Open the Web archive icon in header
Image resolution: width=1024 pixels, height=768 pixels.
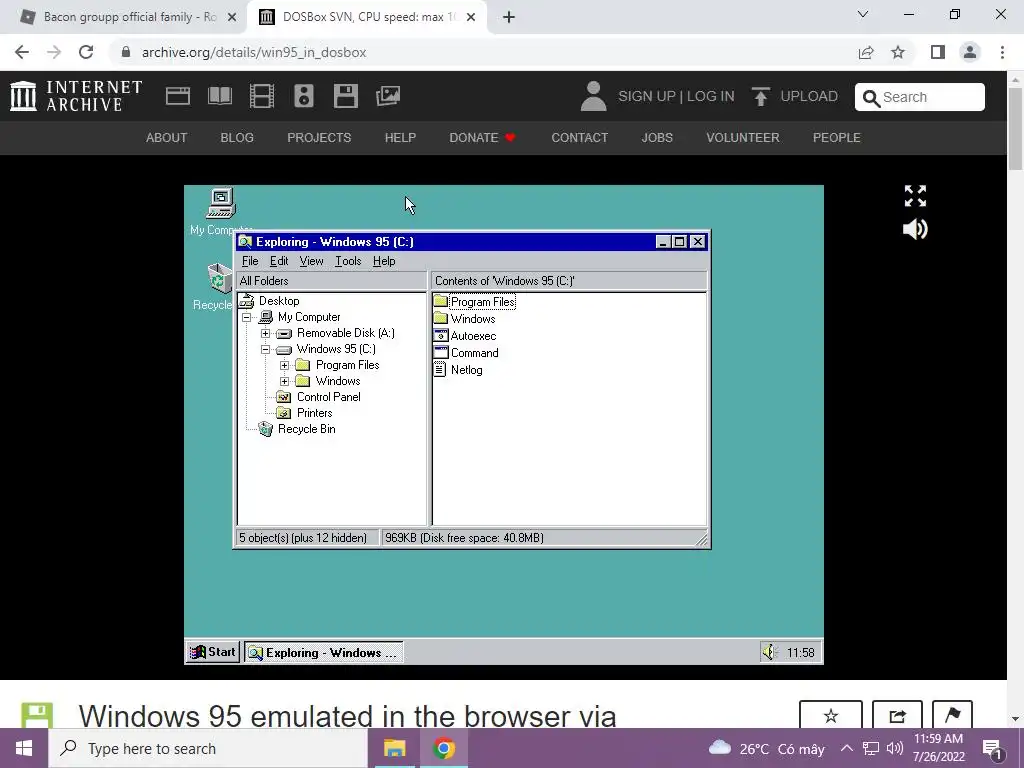coord(178,96)
